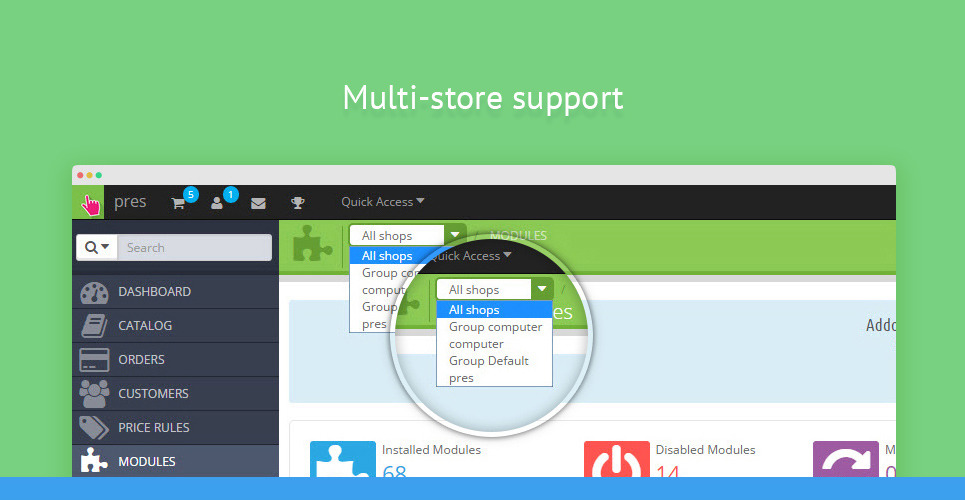This screenshot has height=500, width=965.
Task: Open the shopping cart notifications icon
Action: (x=179, y=203)
